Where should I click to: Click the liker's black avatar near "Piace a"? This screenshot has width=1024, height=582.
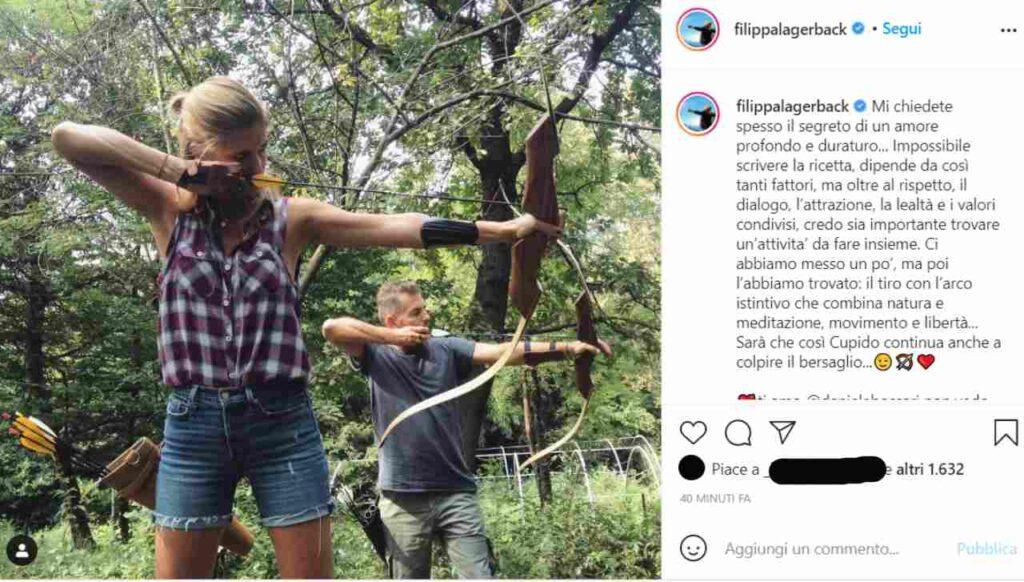tap(691, 468)
